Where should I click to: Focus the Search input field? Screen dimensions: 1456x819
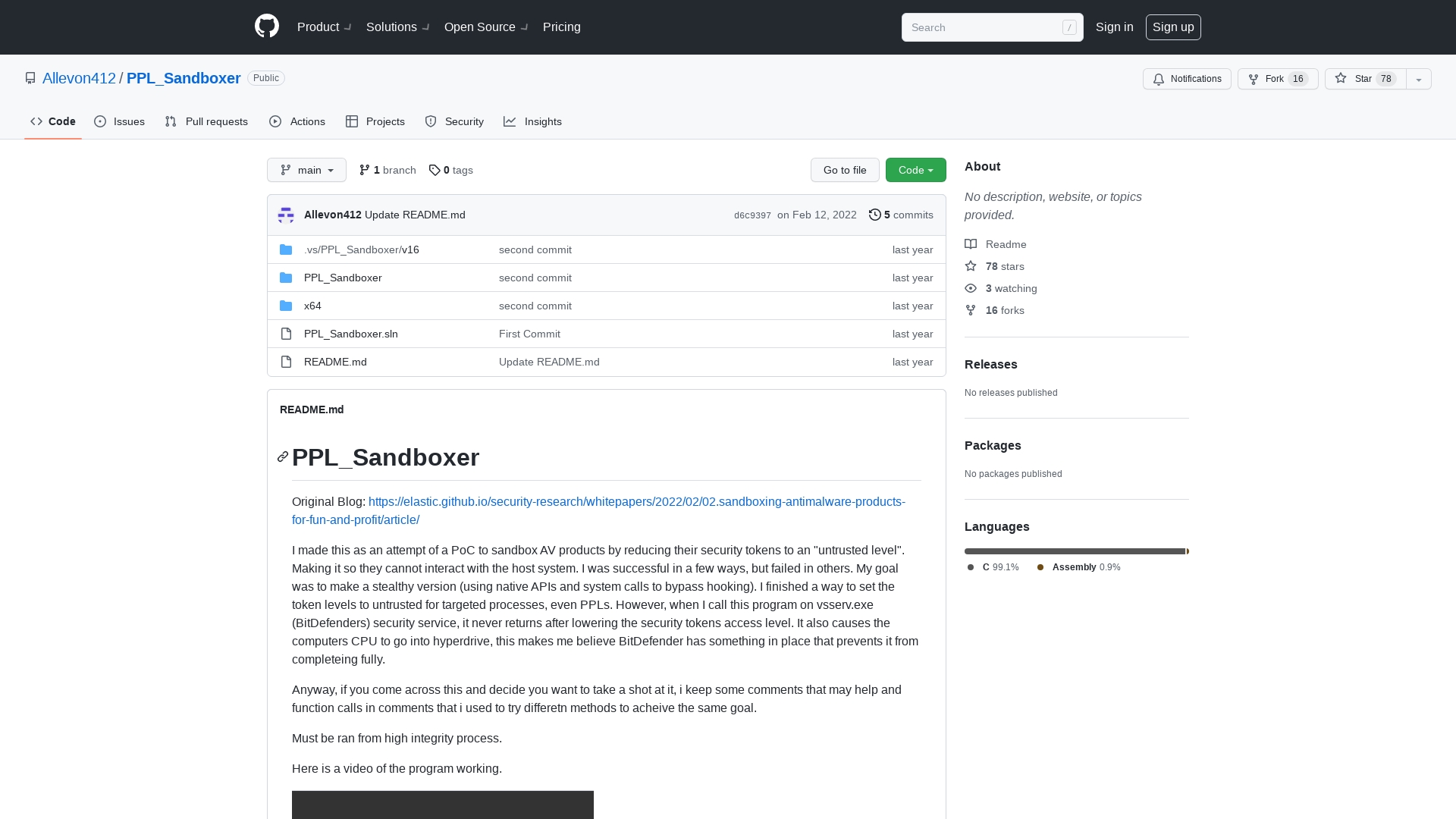pyautogui.click(x=992, y=27)
